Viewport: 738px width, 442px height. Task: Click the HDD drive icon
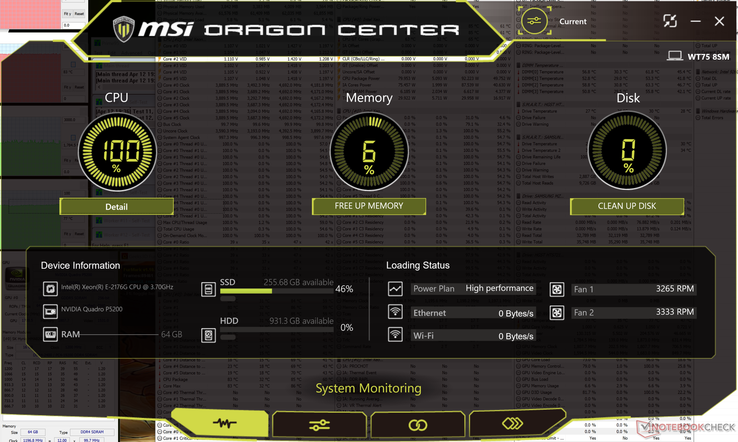208,335
